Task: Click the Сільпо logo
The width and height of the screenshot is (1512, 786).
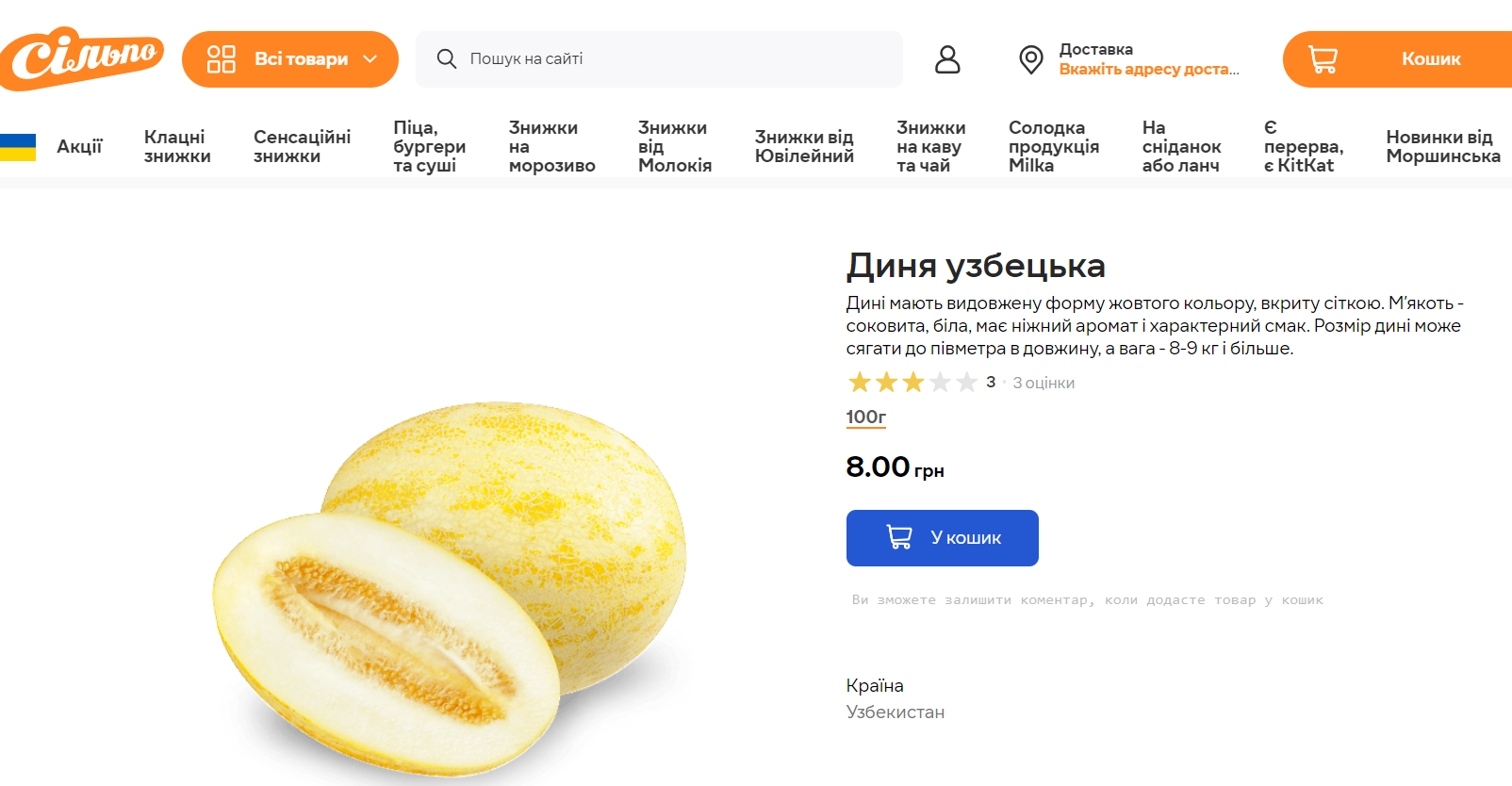Action: (x=82, y=58)
